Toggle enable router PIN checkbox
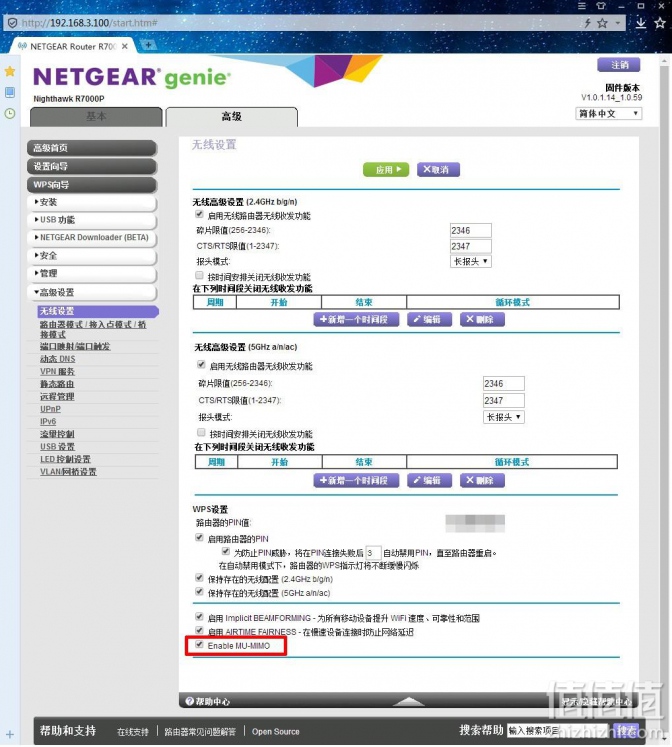The width and height of the screenshot is (672, 747). [x=200, y=537]
